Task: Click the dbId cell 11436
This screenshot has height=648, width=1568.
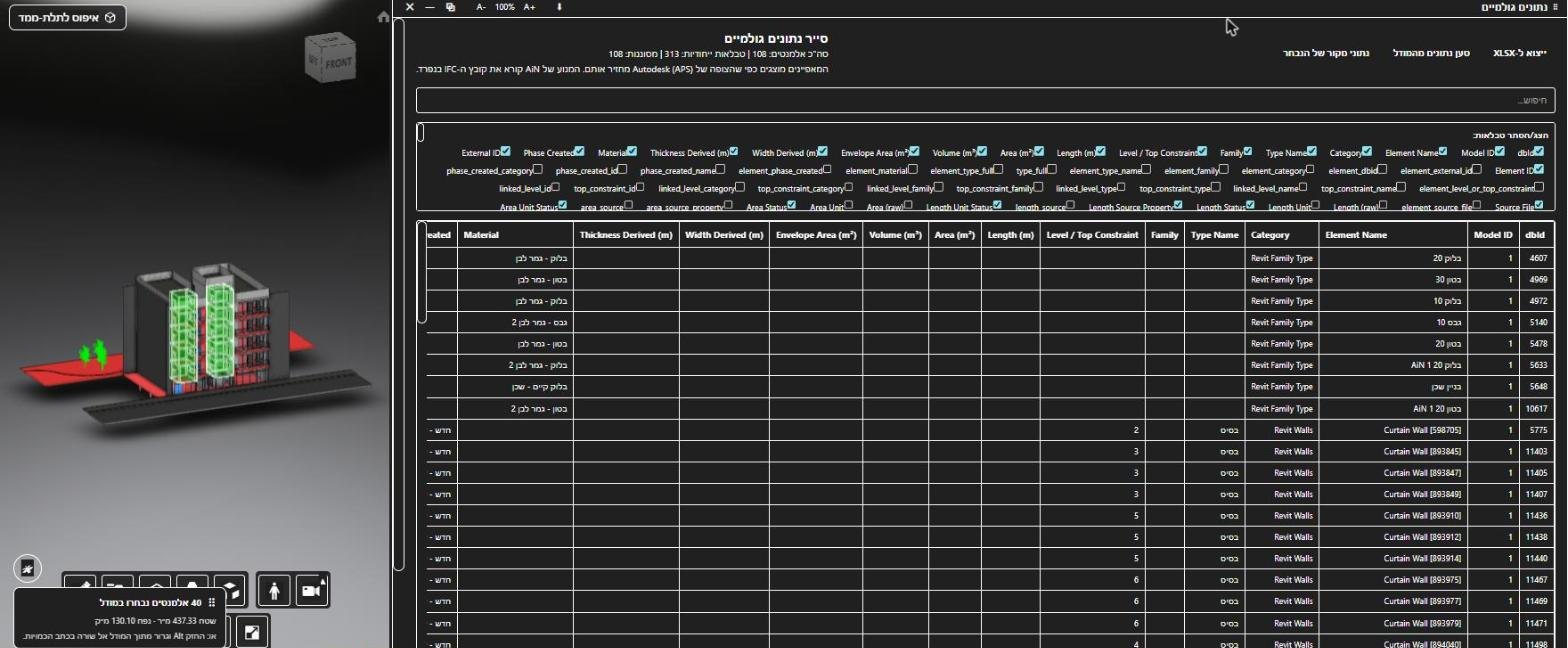Action: click(x=1535, y=516)
